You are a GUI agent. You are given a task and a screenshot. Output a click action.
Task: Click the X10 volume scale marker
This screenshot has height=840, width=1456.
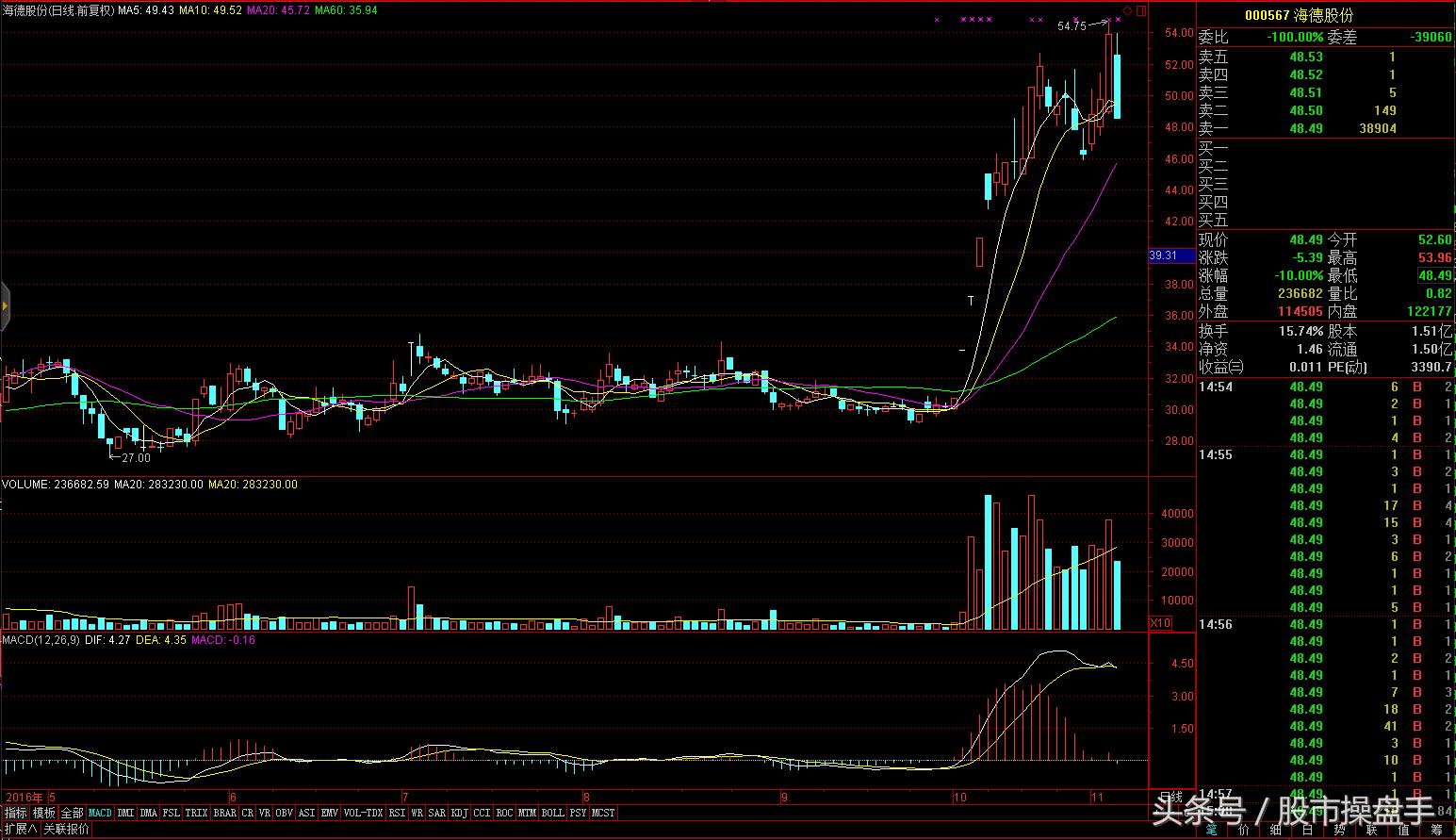pos(1161,623)
